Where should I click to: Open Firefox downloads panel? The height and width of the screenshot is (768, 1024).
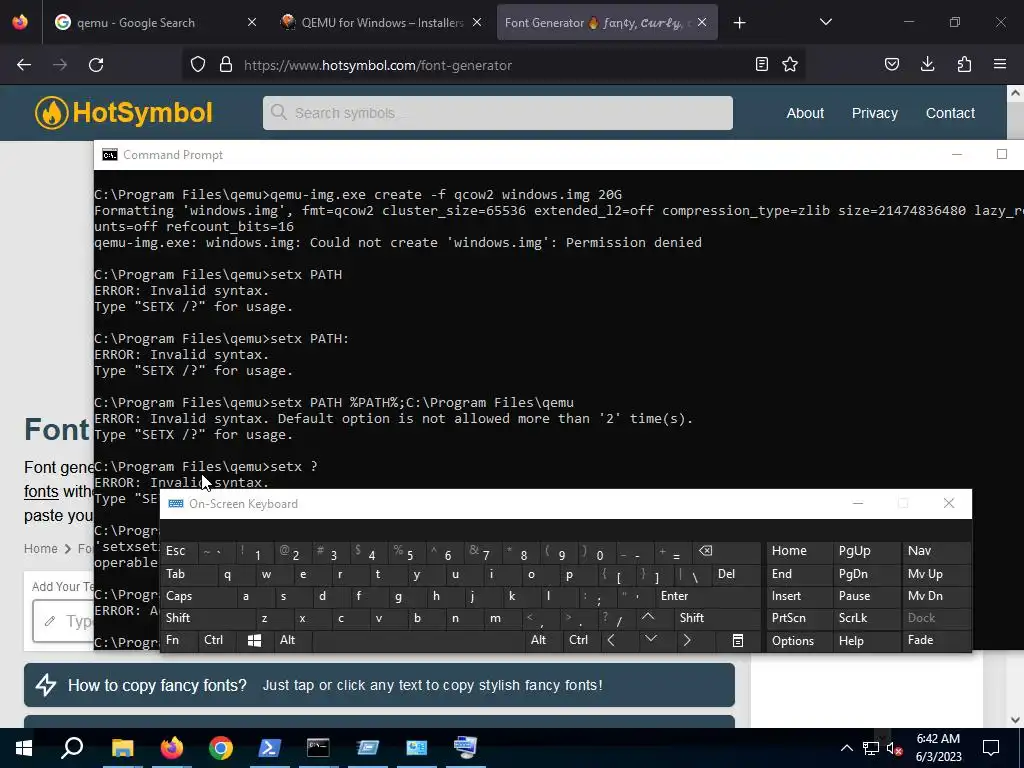tap(927, 64)
